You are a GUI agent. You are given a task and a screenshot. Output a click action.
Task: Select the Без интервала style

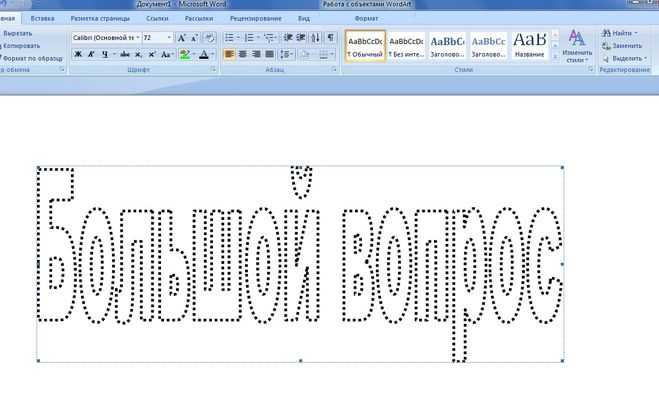coord(406,46)
